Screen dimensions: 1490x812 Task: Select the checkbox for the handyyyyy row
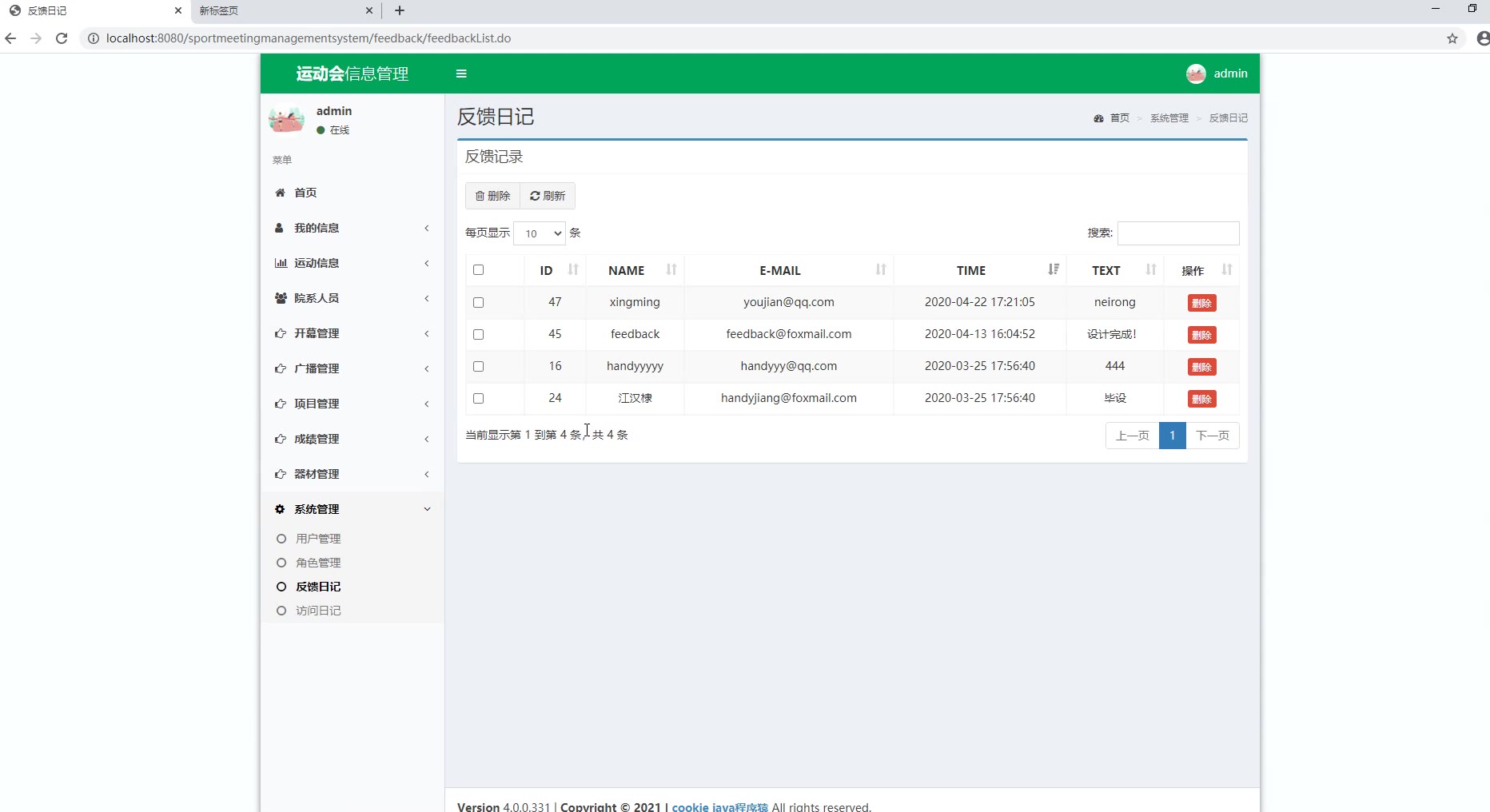479,366
